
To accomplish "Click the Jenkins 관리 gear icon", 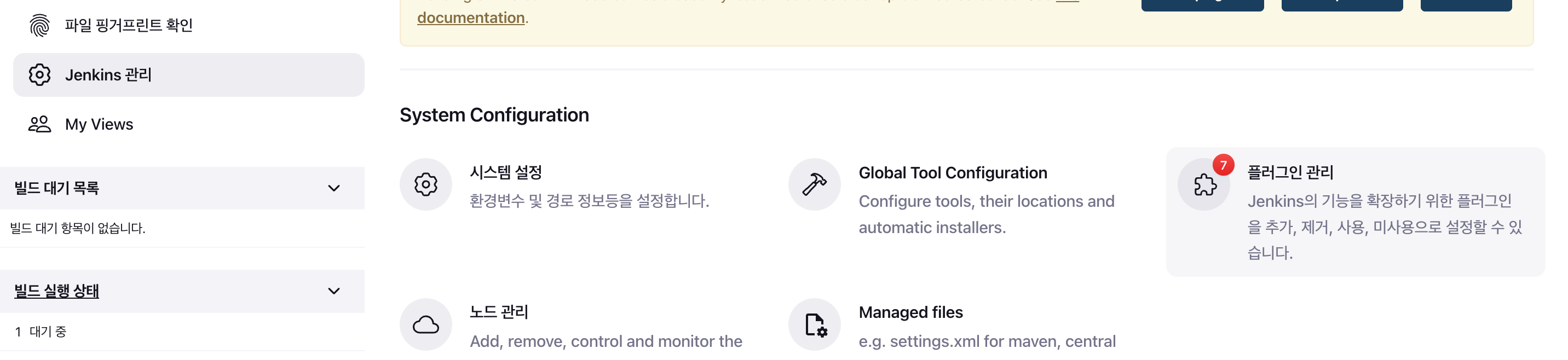I will click(x=39, y=75).
